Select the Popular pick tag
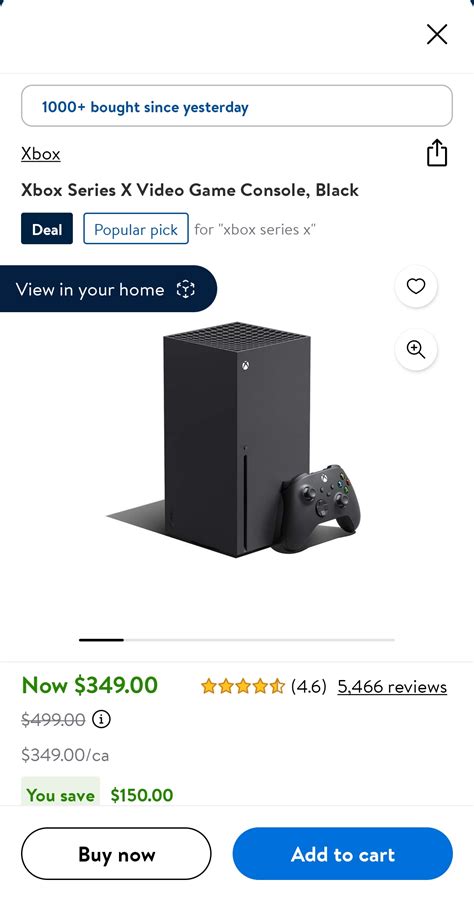Screen dimensions: 474x901 click(x=136, y=229)
